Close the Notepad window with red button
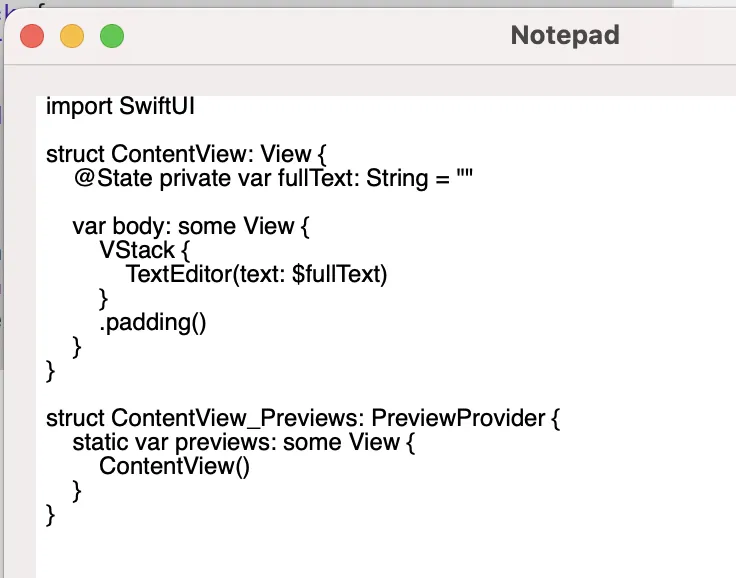 (32, 36)
